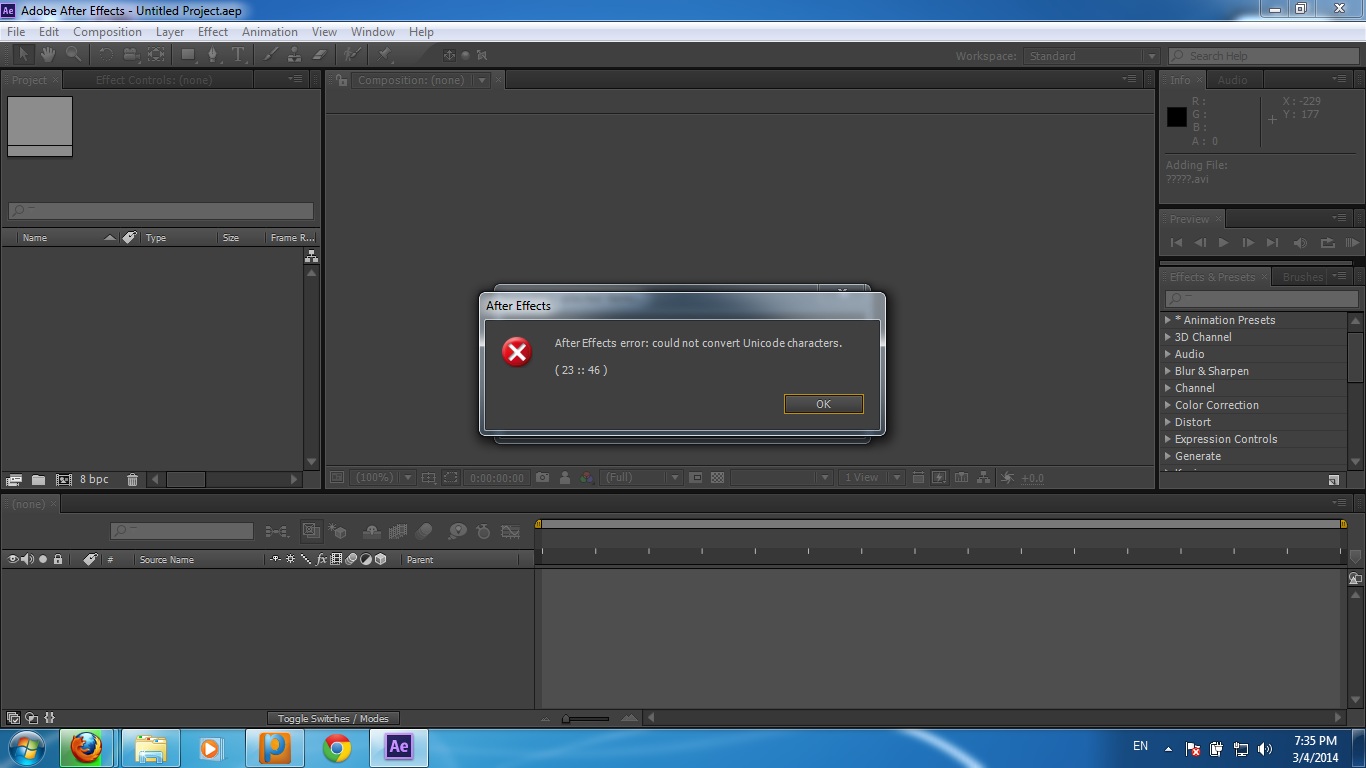Screen dimensions: 1366x768
Task: Open the Animation menu
Action: [270, 31]
